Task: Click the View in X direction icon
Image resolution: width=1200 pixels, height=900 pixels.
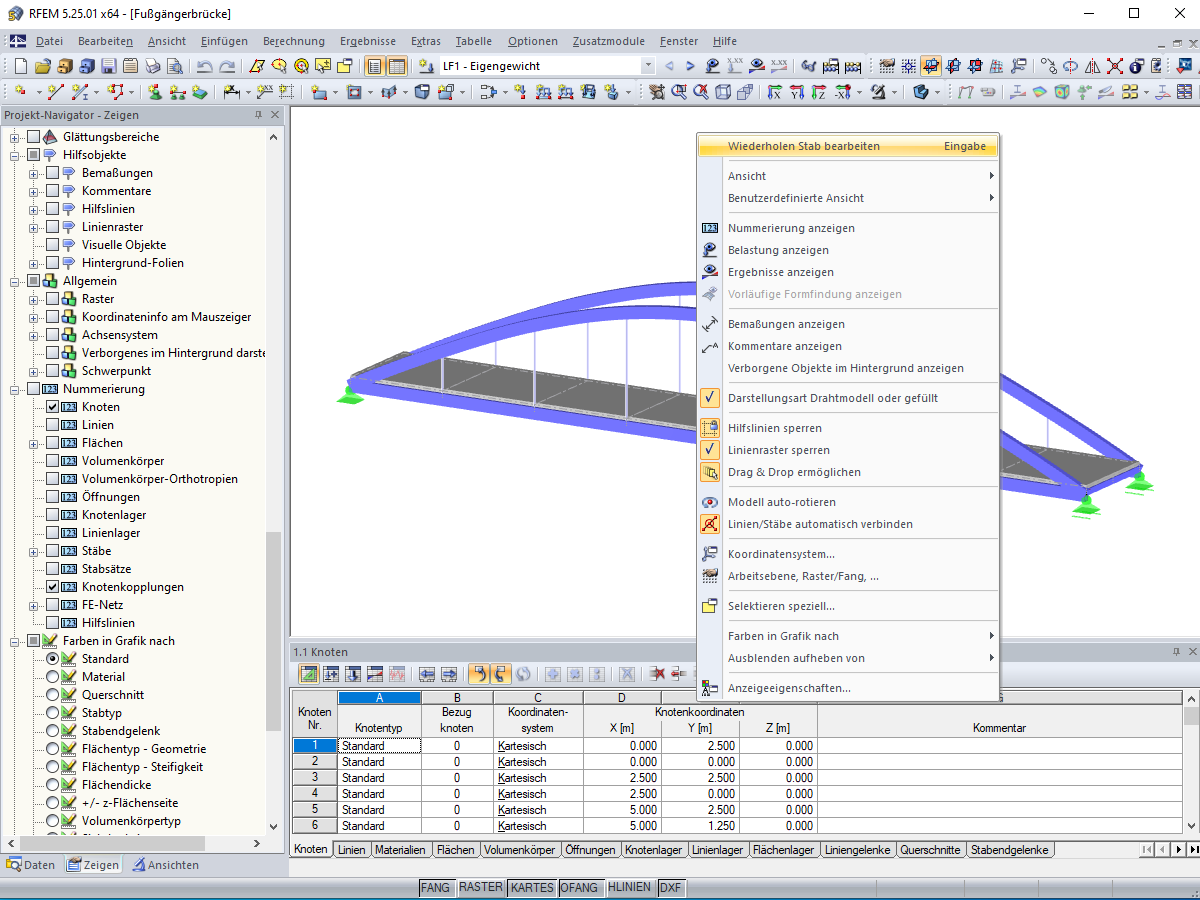Action: tap(774, 92)
